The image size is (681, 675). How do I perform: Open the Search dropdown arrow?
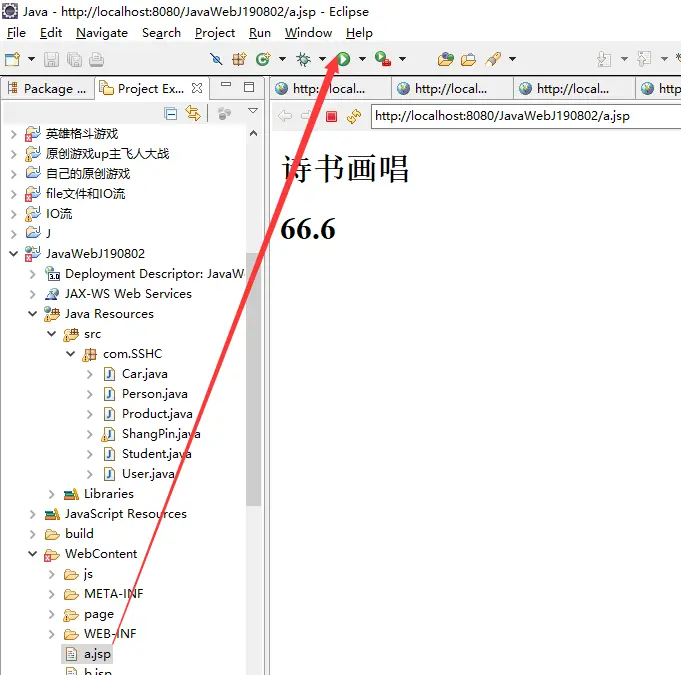(x=512, y=59)
